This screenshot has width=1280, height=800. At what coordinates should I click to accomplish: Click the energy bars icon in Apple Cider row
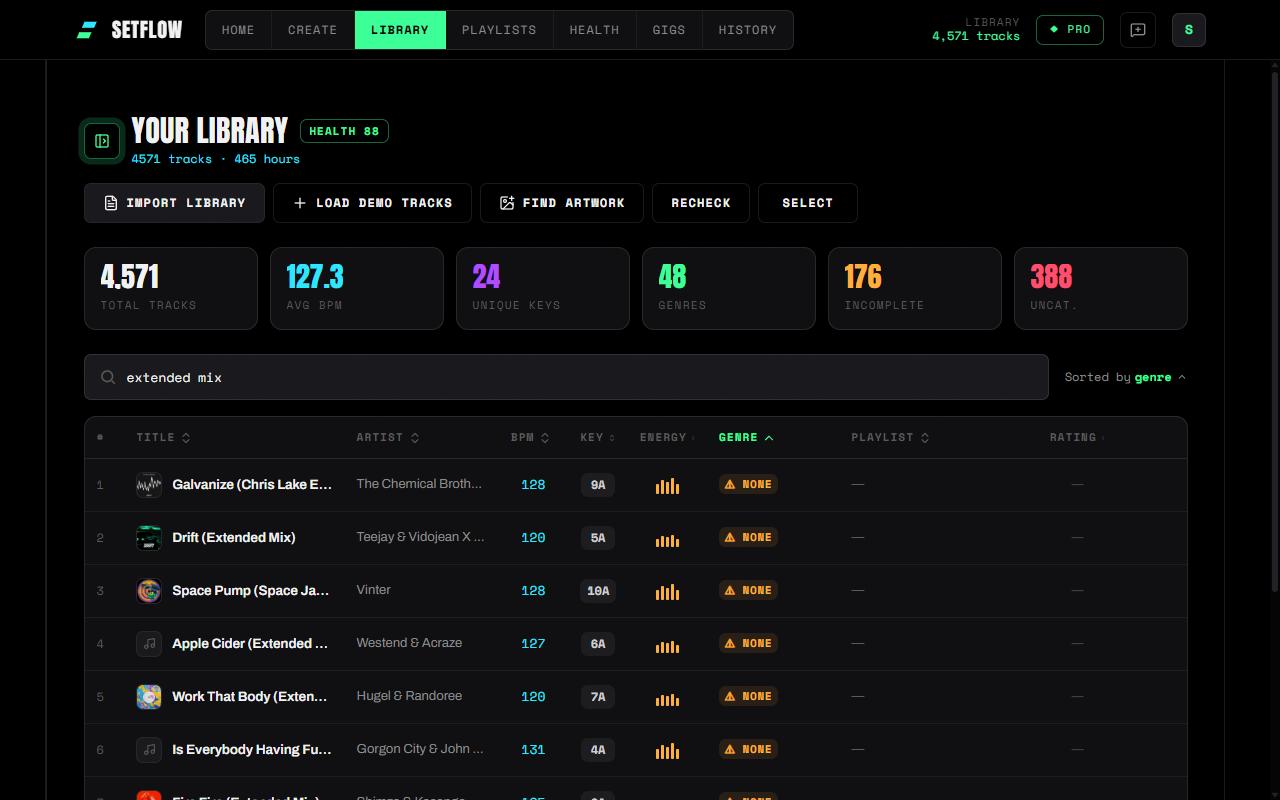coord(667,644)
